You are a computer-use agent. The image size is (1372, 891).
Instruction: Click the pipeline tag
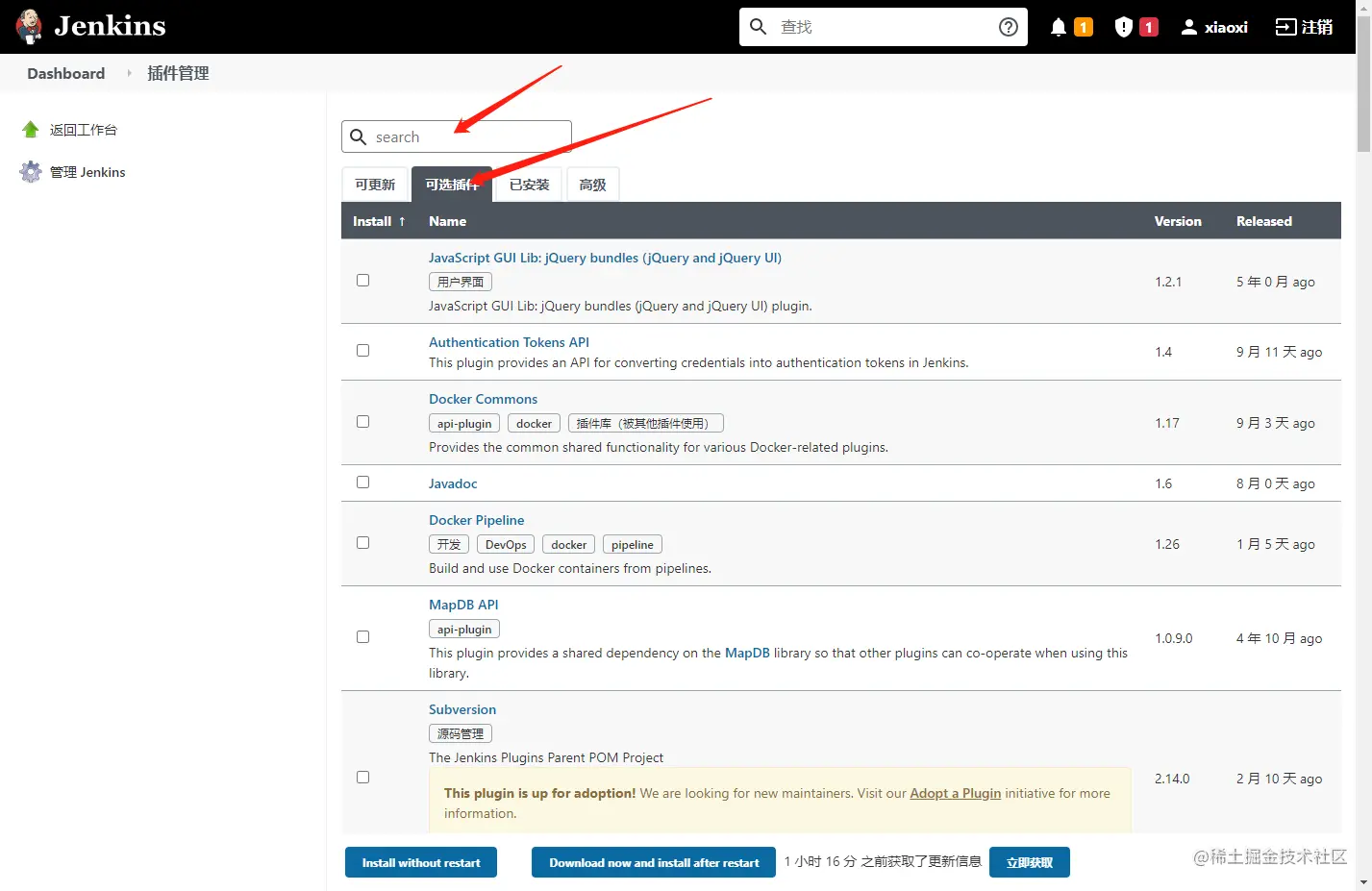(x=633, y=544)
